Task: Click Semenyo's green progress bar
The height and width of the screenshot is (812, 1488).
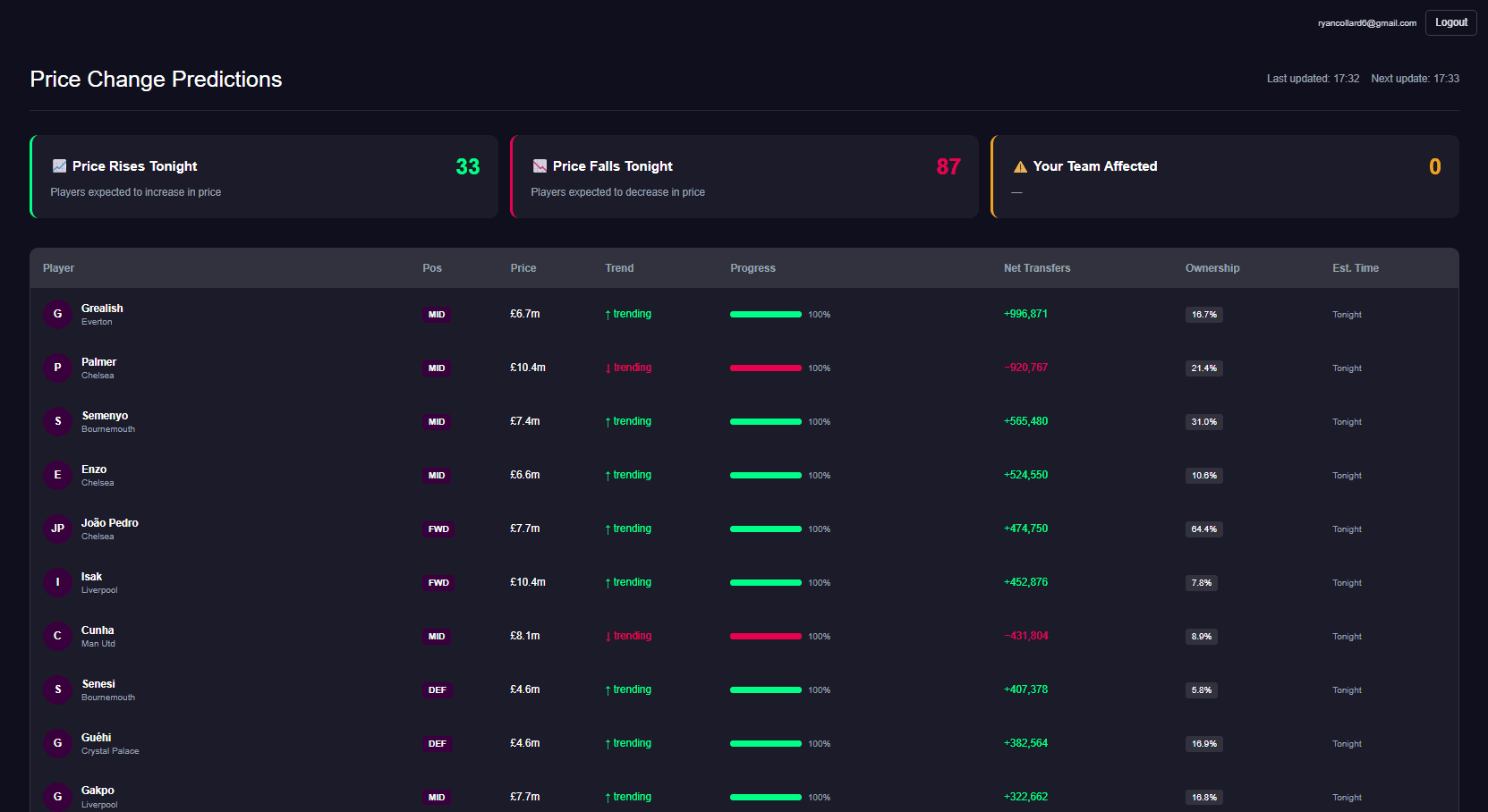Action: click(765, 422)
